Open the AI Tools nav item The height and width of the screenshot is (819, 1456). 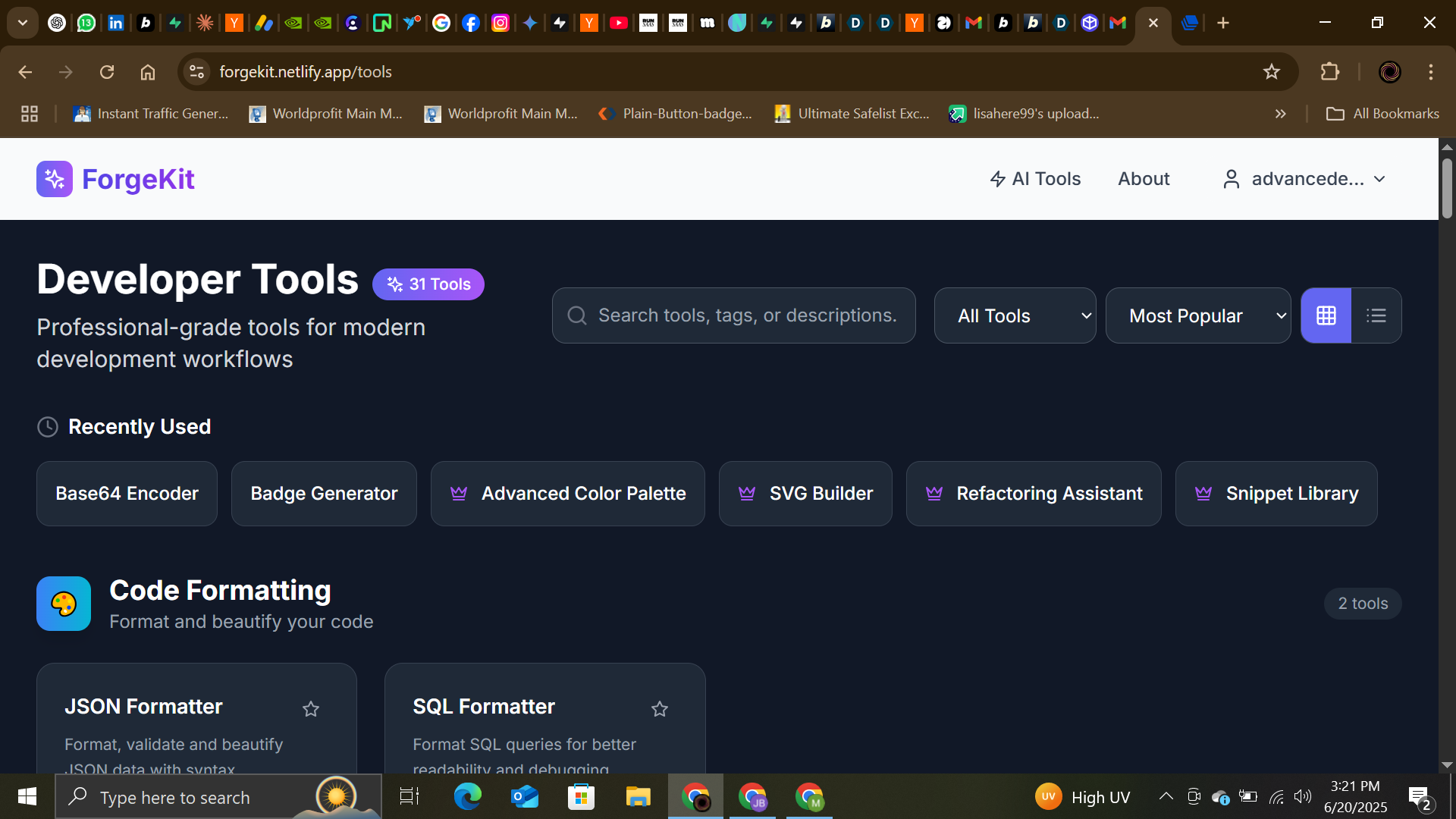point(1035,179)
